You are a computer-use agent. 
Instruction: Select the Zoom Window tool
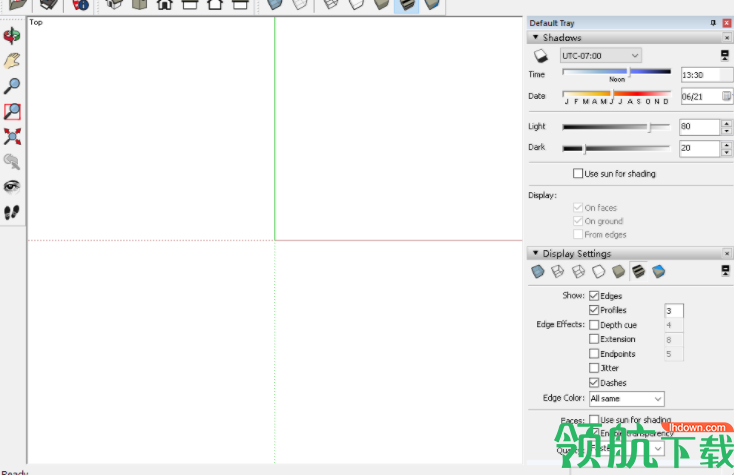12,111
